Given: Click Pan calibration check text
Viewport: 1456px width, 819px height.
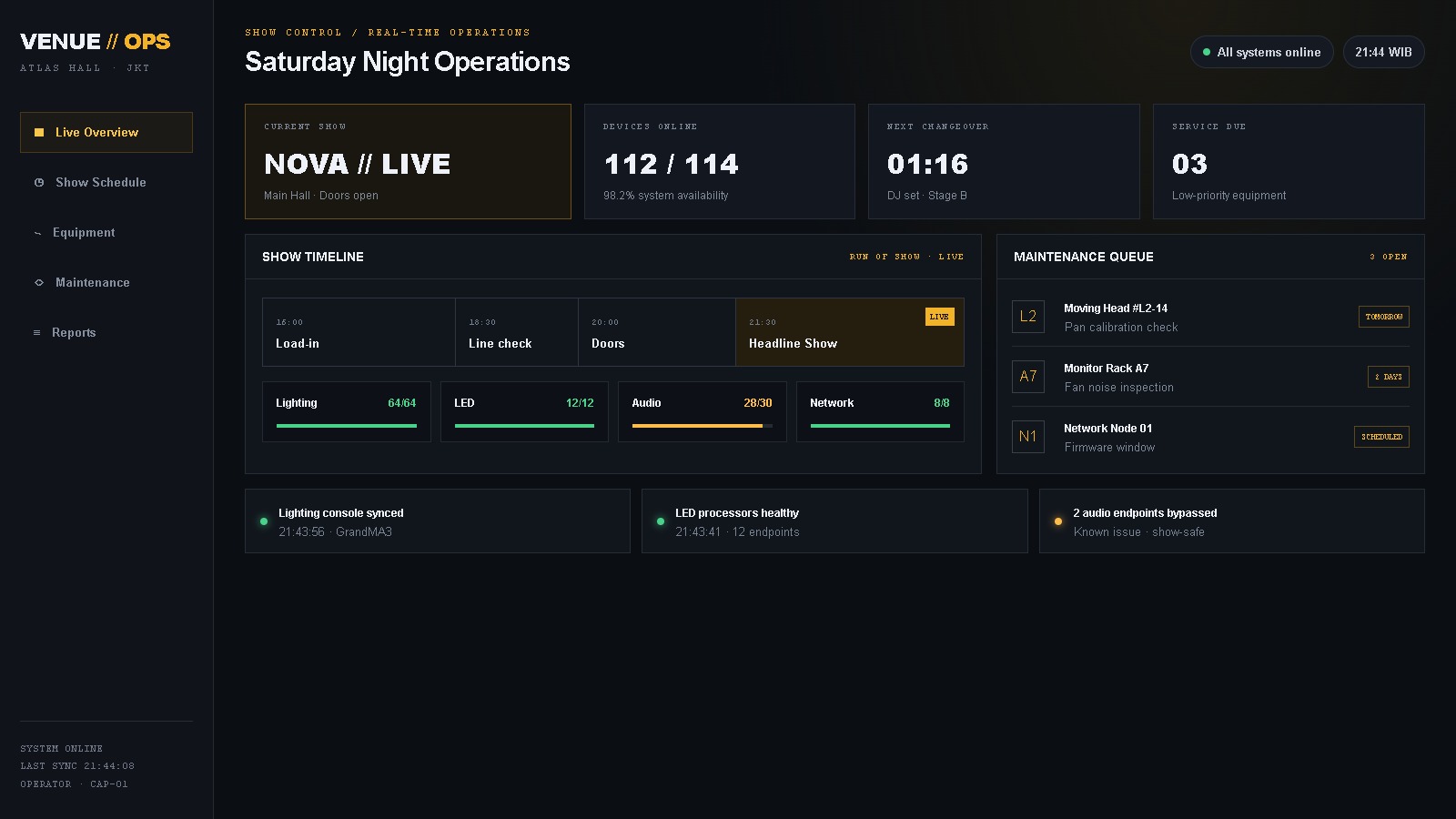Looking at the screenshot, I should 1121,328.
